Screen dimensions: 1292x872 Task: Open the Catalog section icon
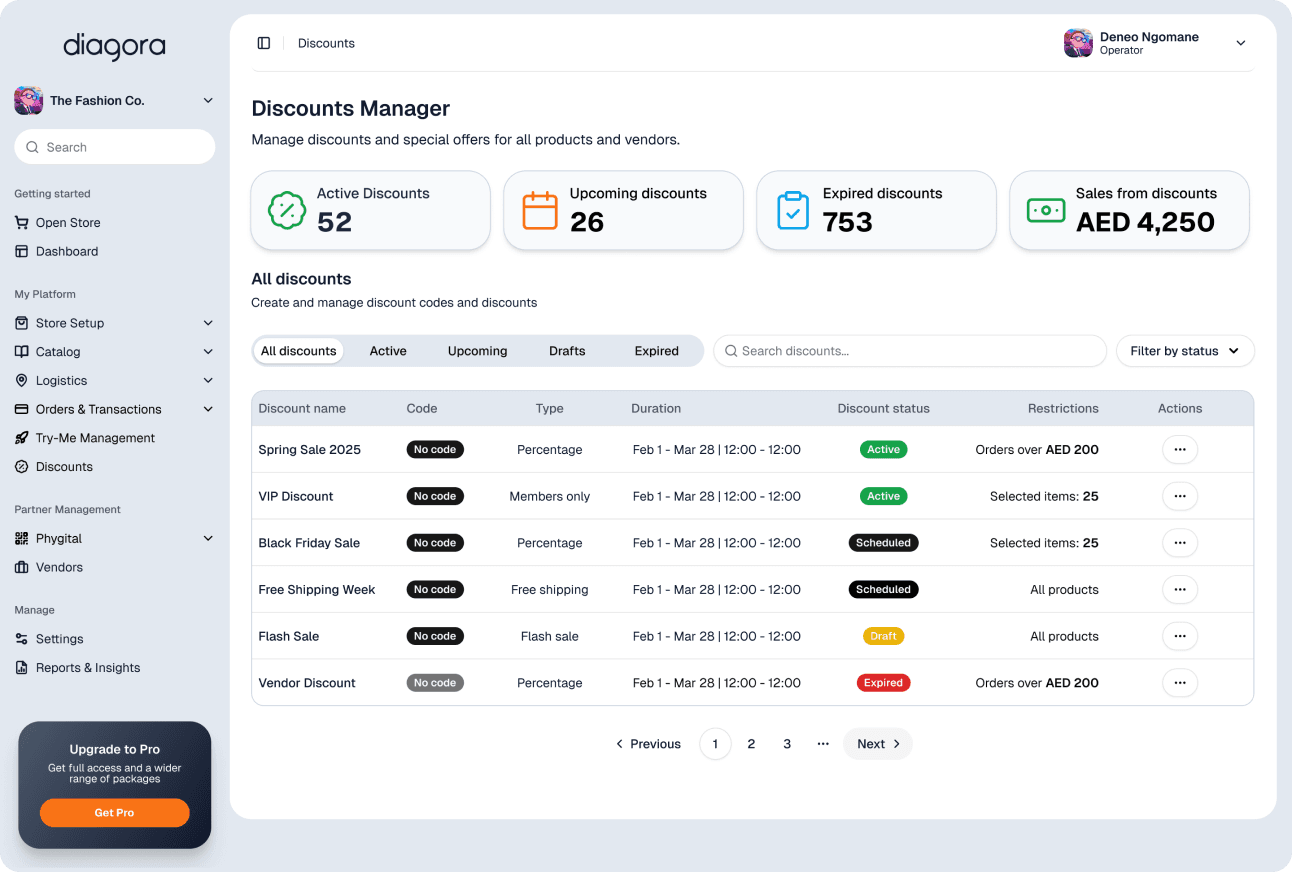click(x=22, y=351)
